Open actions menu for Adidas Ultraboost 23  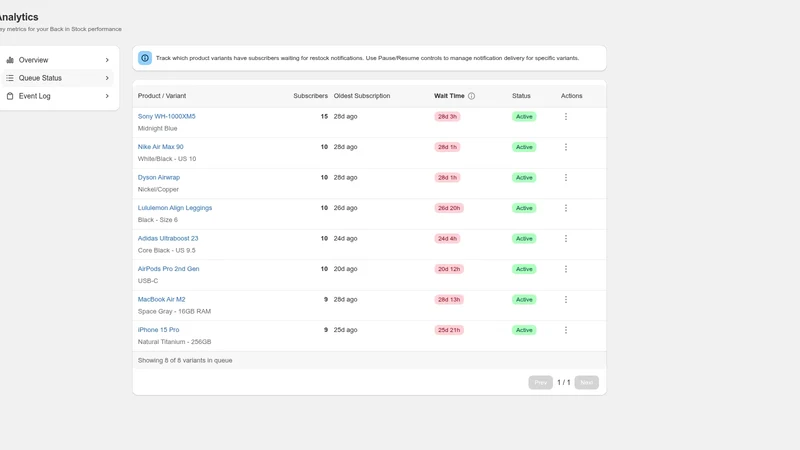pos(566,238)
